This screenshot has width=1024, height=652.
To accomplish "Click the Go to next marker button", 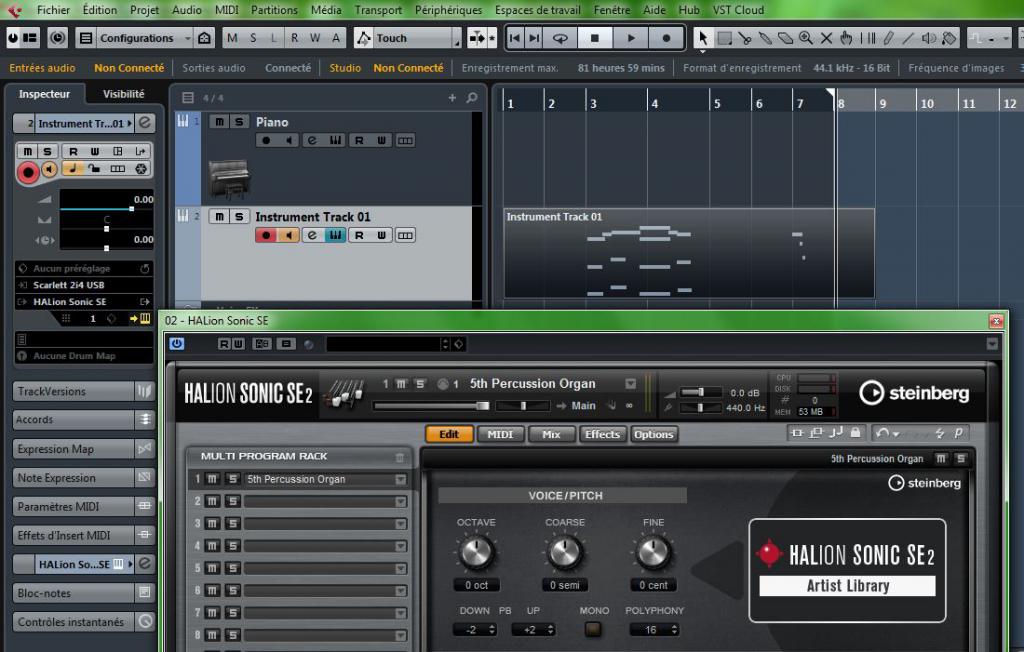I will point(534,38).
